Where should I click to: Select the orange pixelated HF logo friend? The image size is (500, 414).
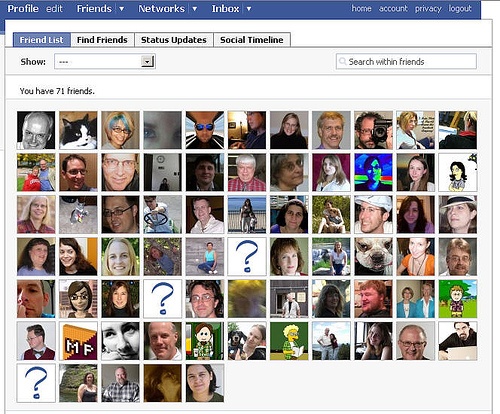click(x=78, y=341)
